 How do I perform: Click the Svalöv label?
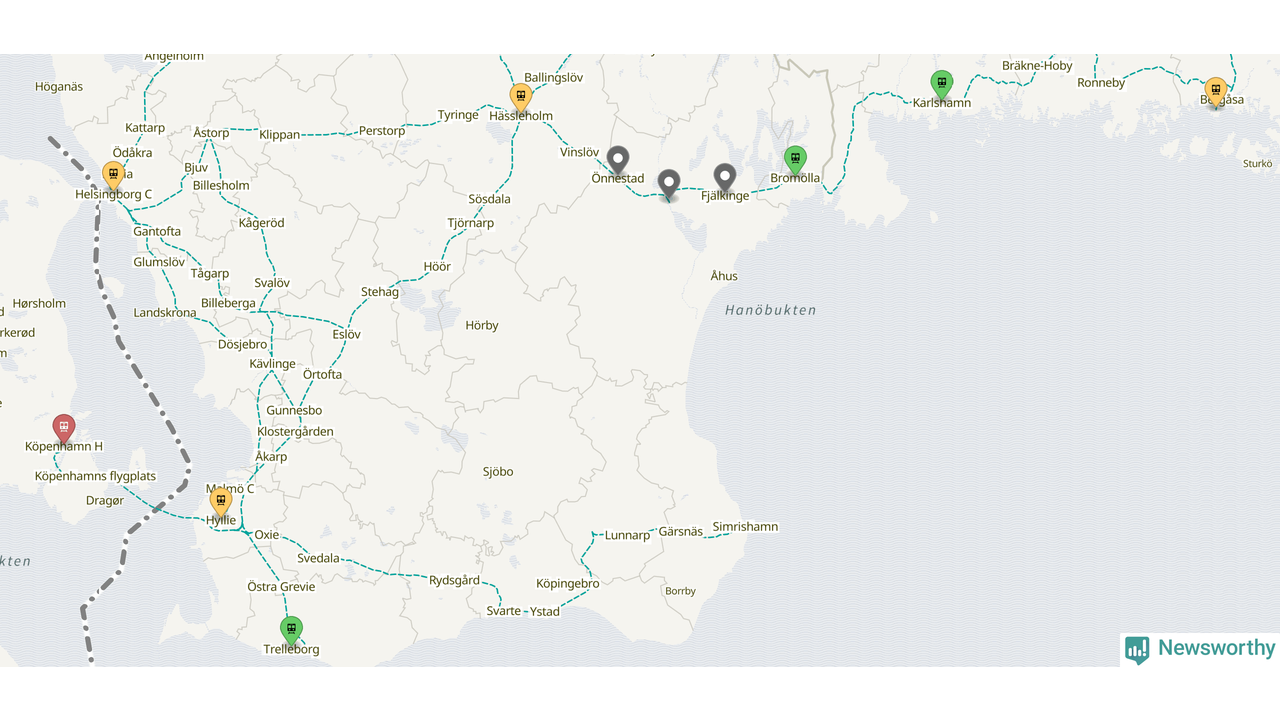[x=272, y=284]
